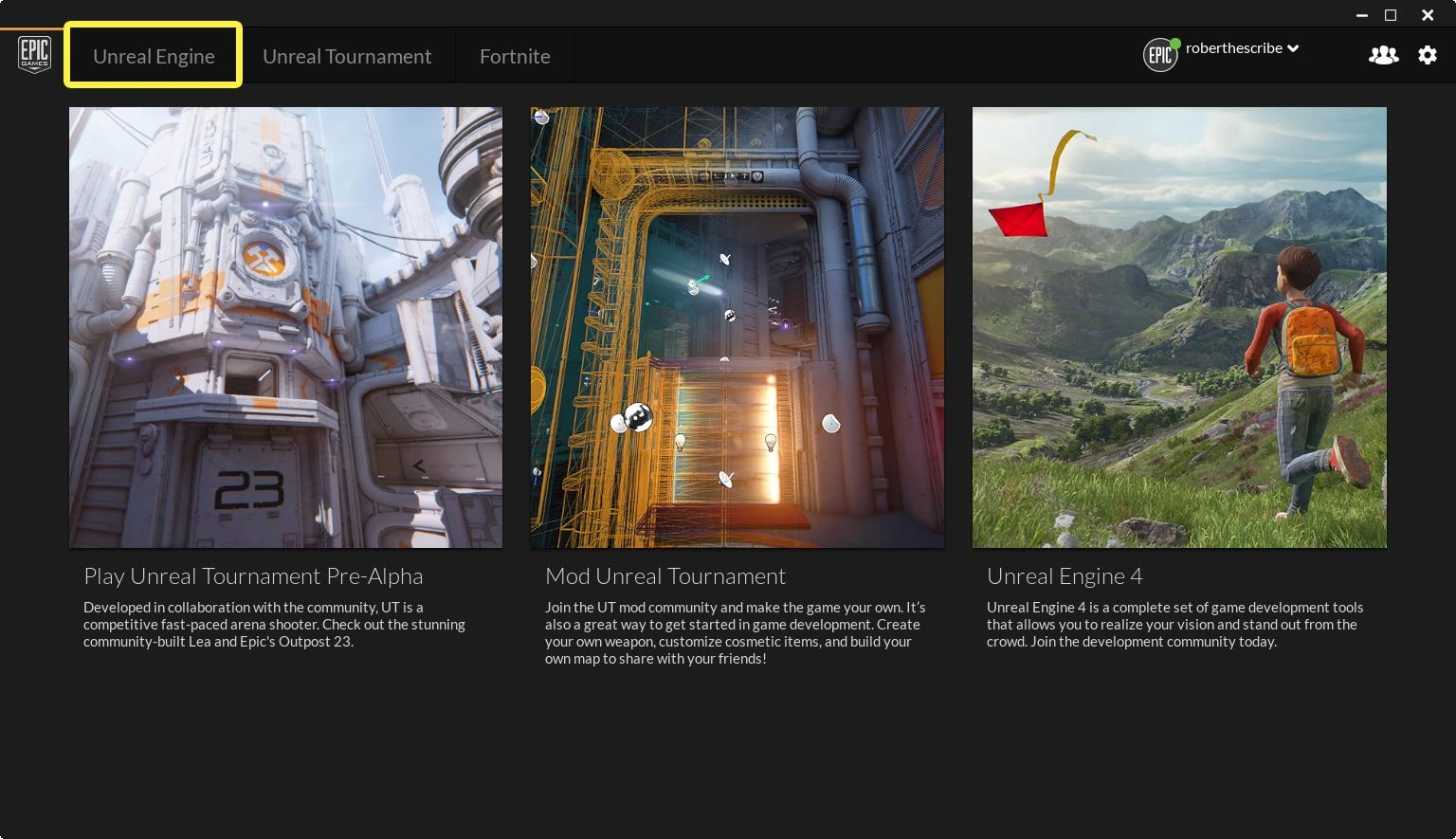This screenshot has width=1456, height=839.
Task: Open the Outpost 23 tournament image
Action: 285,327
